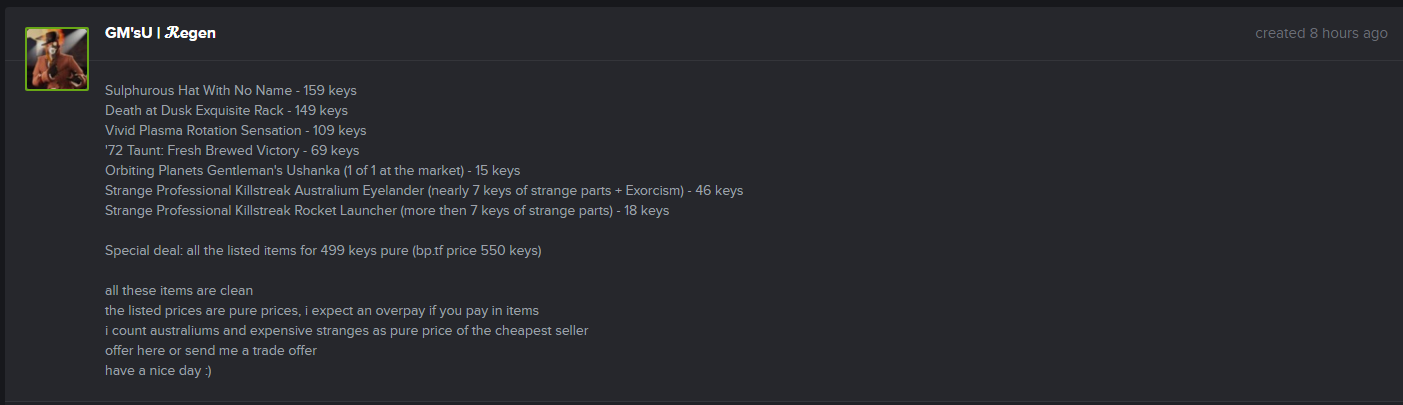Click the 'have a nice day :)' line
The image size is (1403, 405).
click(158, 371)
